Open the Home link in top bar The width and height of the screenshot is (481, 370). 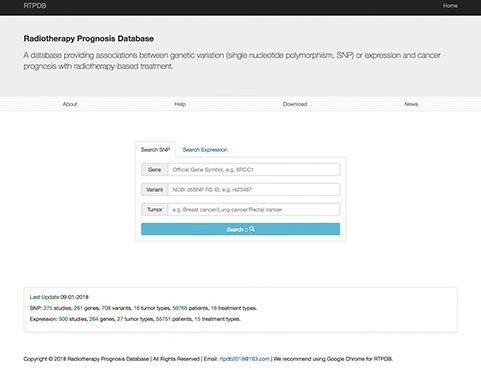tap(450, 6)
